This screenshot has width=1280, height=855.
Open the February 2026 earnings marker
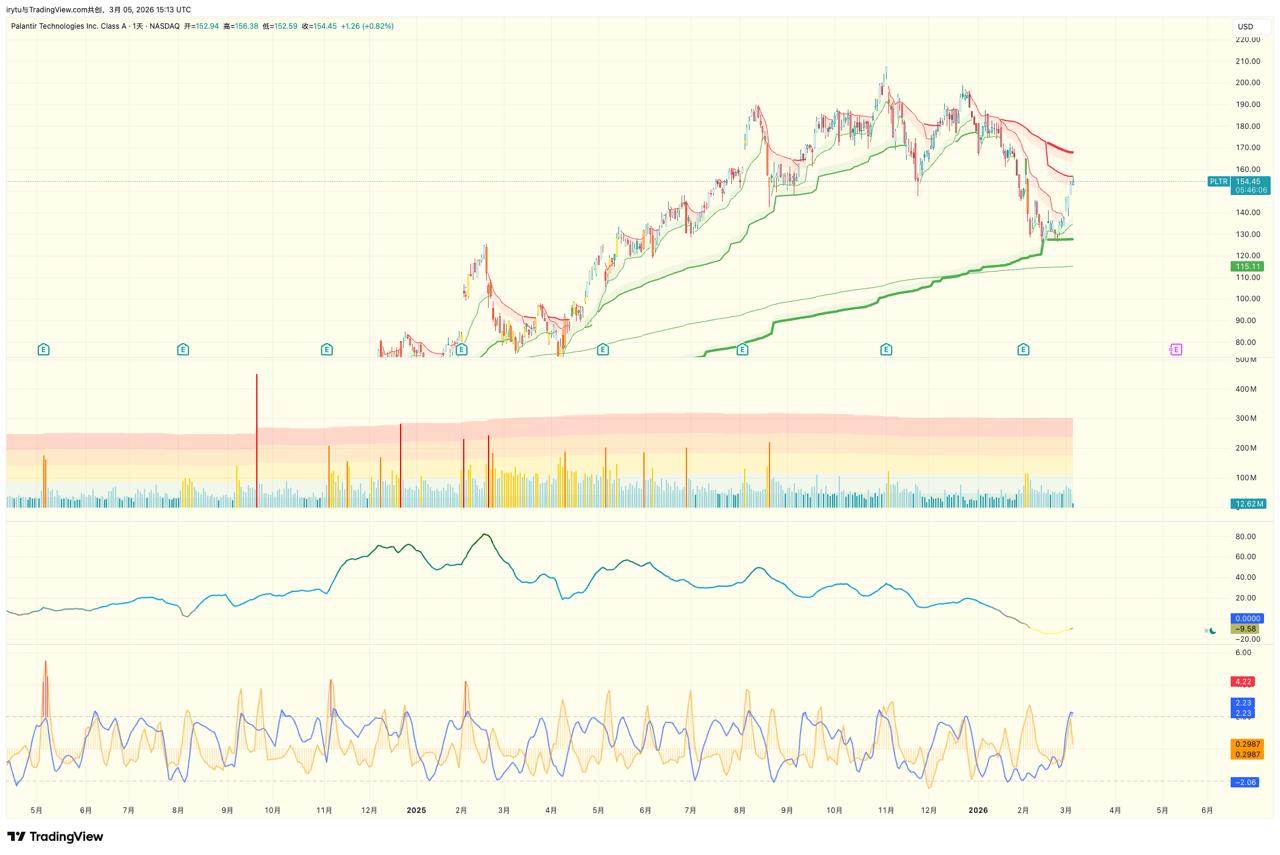1023,349
